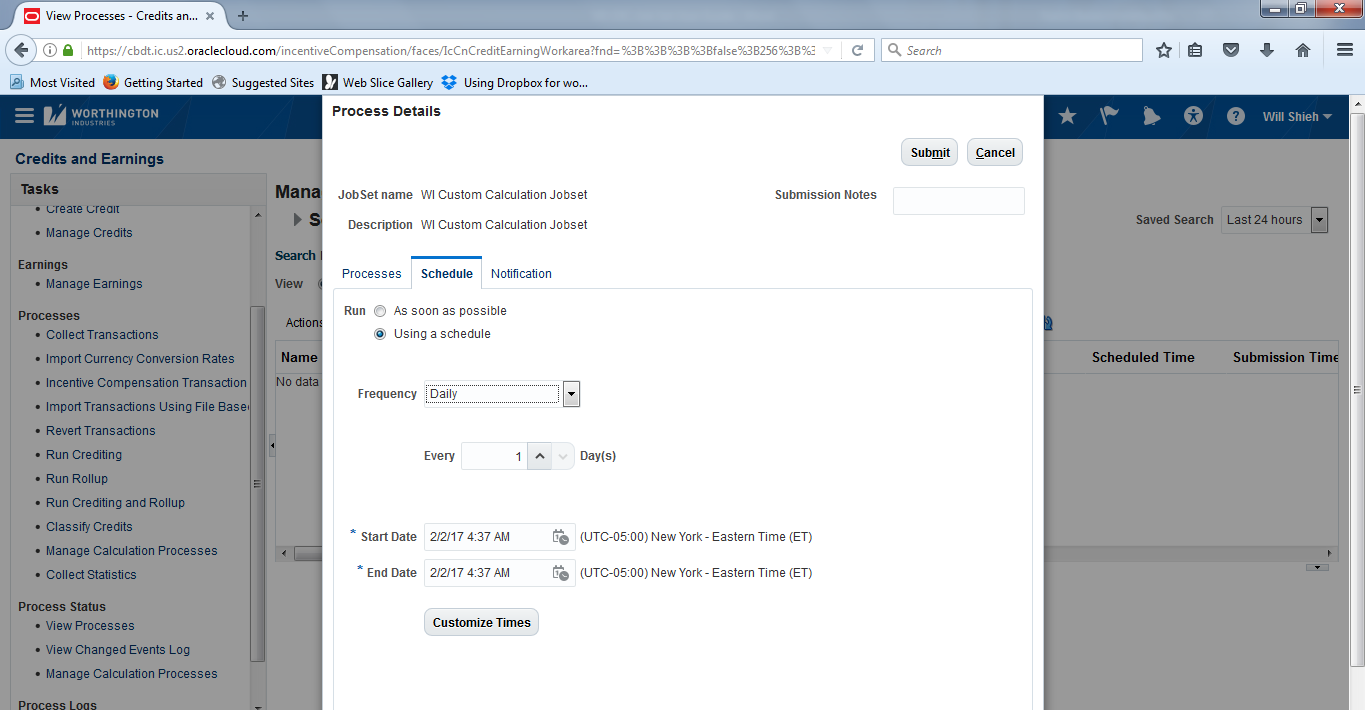The image size is (1365, 710).
Task: Open Most Visited bookmarks folder
Action: (53, 83)
